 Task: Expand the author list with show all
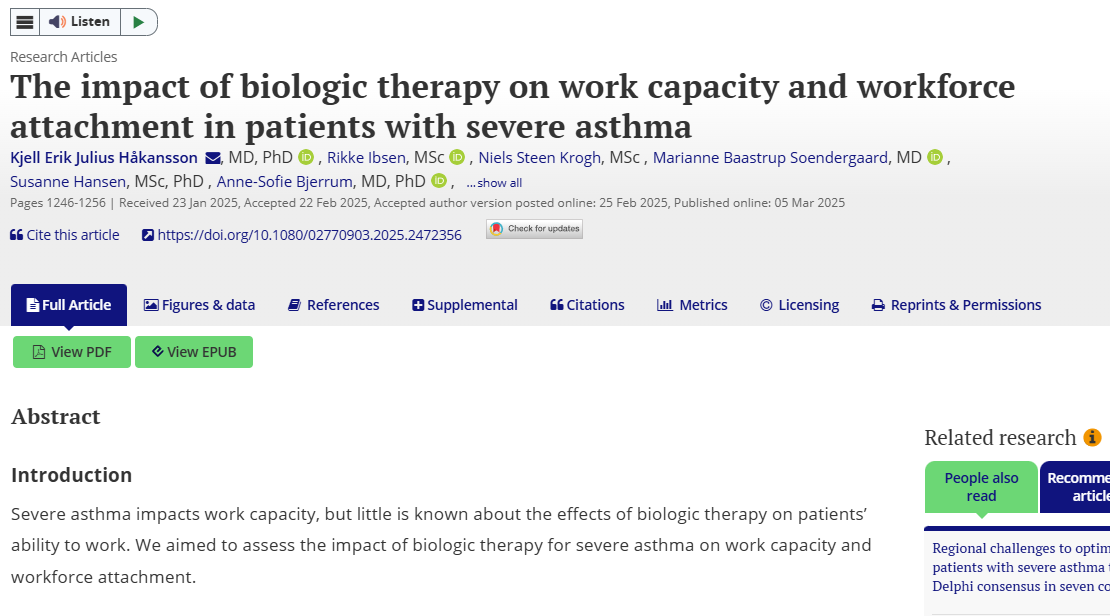(x=494, y=182)
